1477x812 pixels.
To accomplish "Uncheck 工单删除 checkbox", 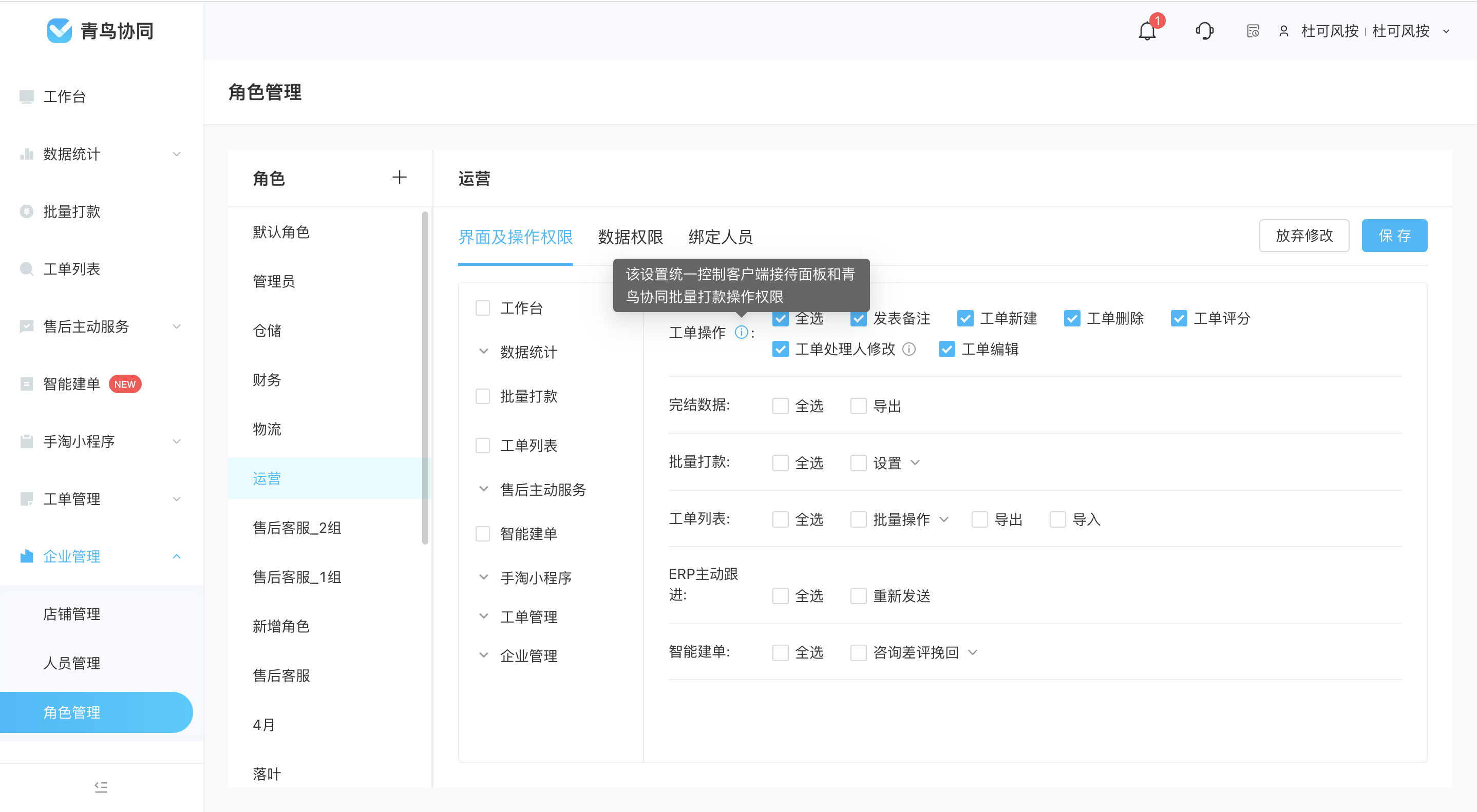I will (1072, 318).
